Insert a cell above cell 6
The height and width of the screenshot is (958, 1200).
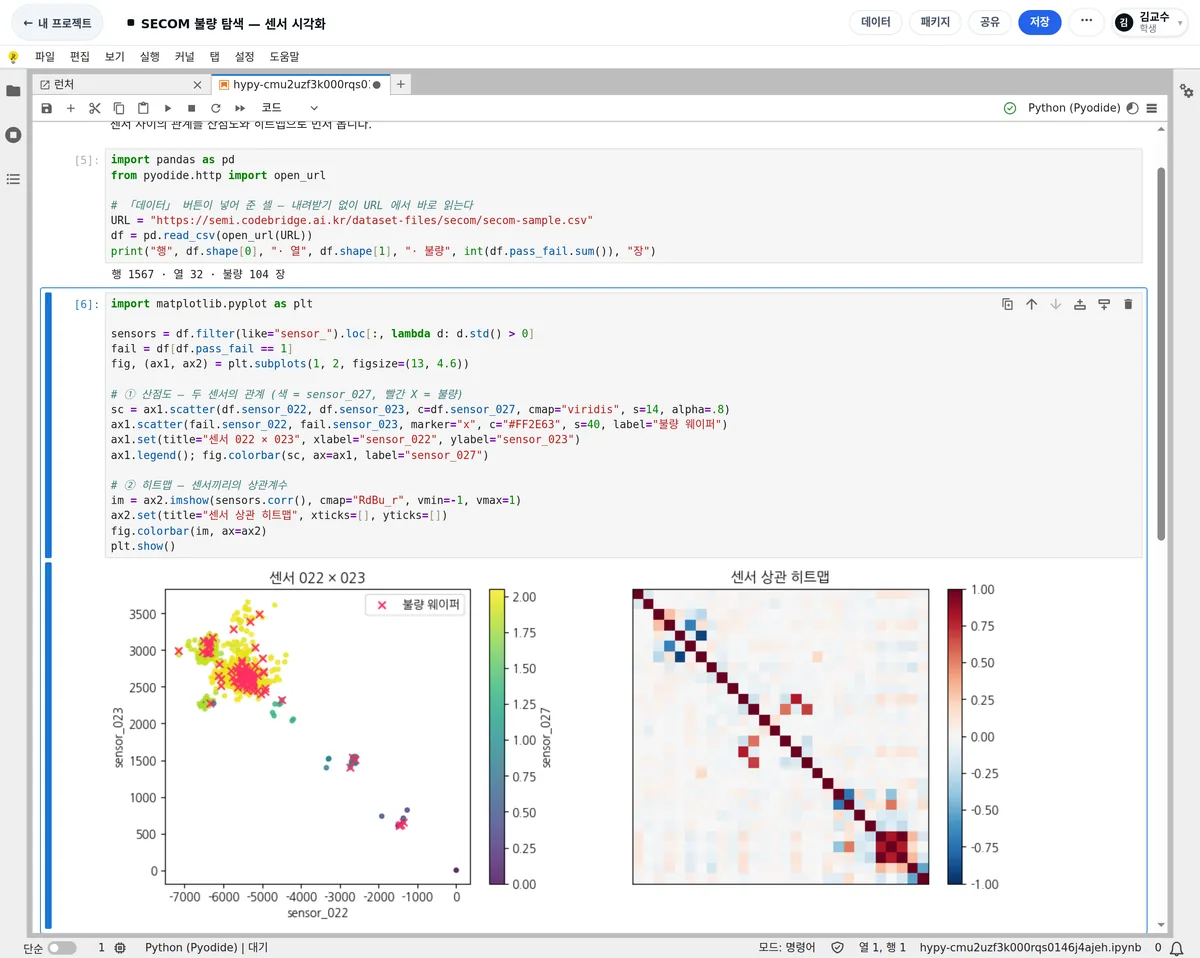(x=1080, y=304)
